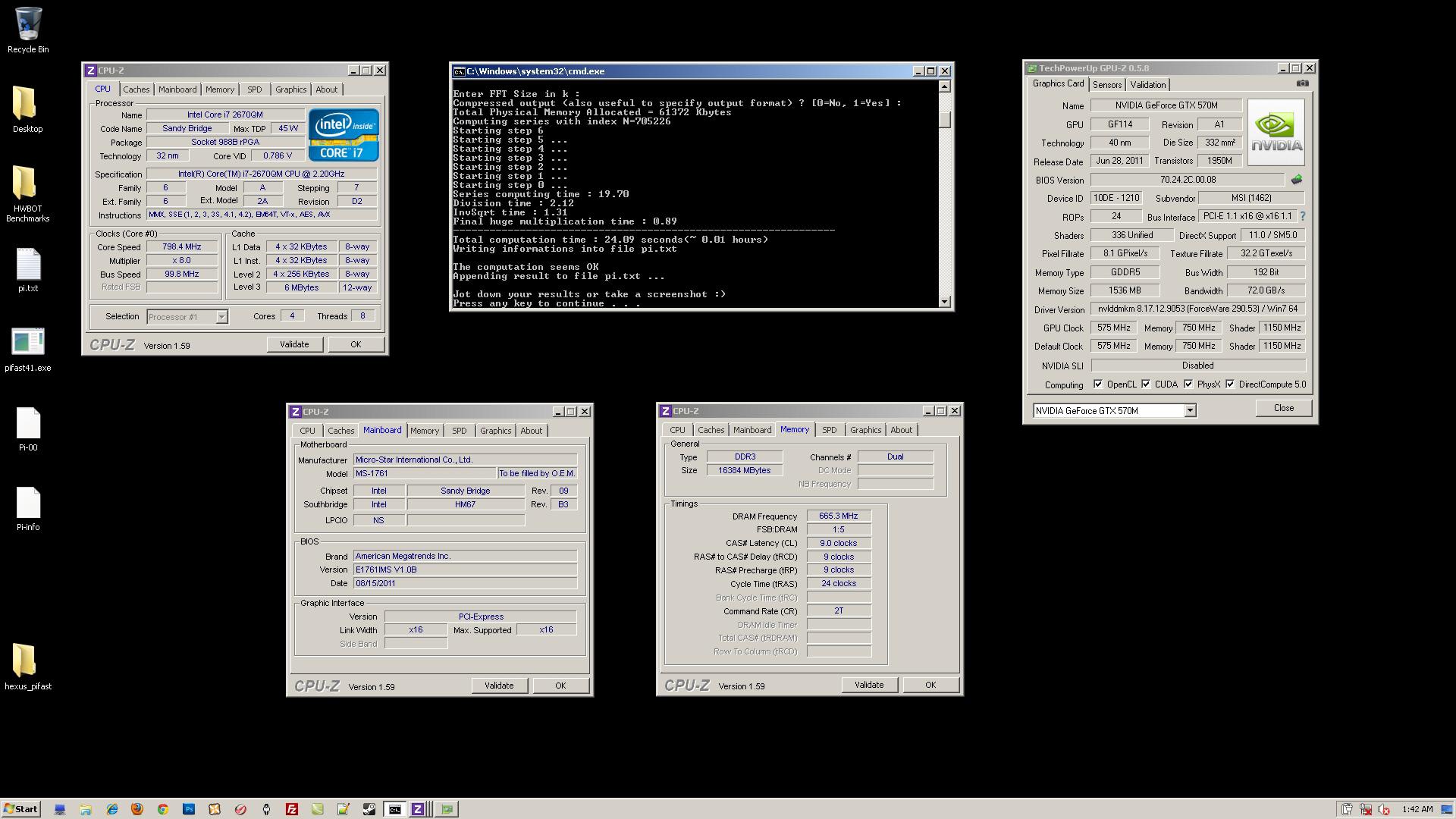The image size is (1456, 819).
Task: Click OK in top CPU-Z window
Action: (356, 344)
